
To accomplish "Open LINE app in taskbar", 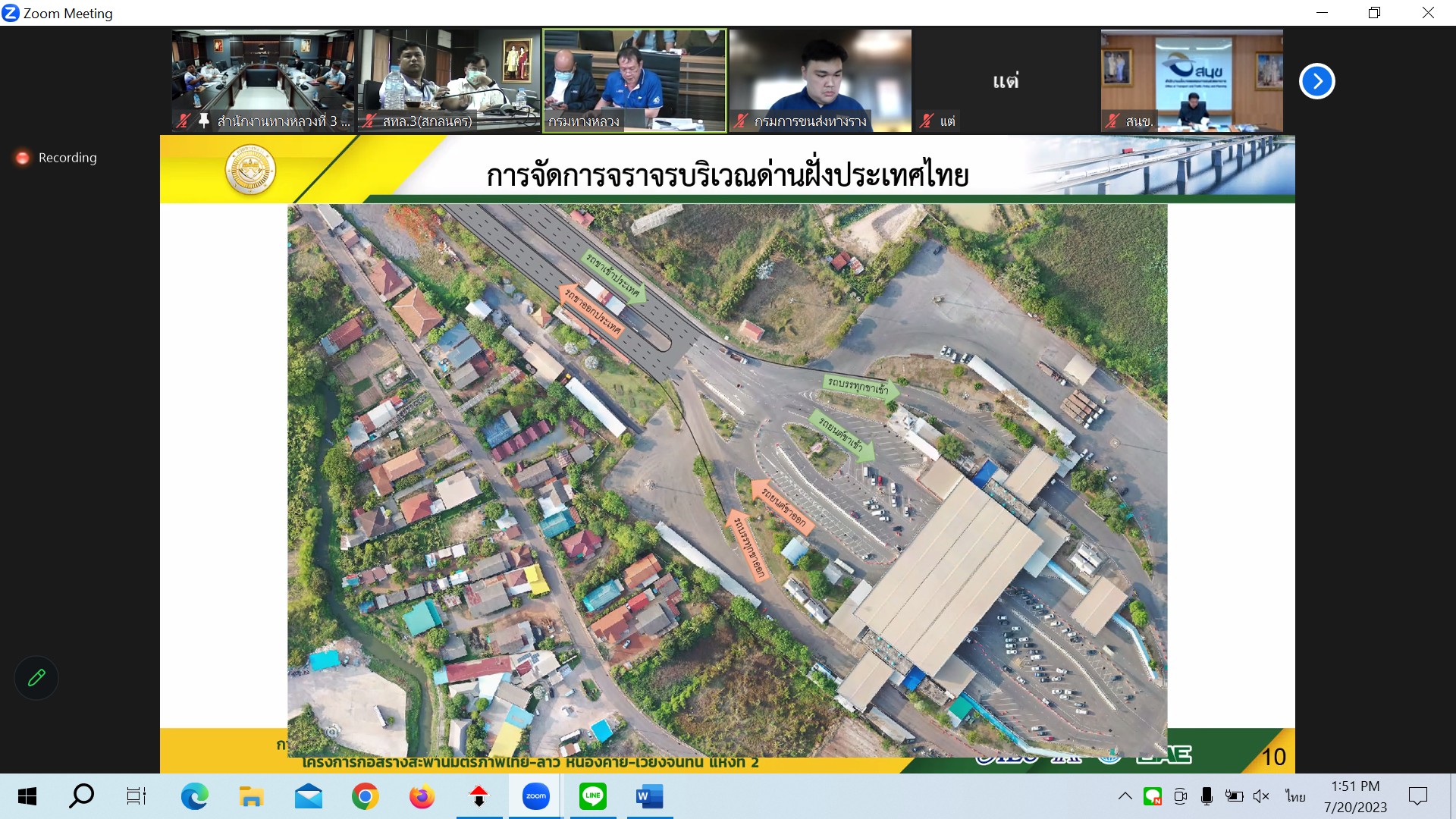I will pyautogui.click(x=592, y=796).
